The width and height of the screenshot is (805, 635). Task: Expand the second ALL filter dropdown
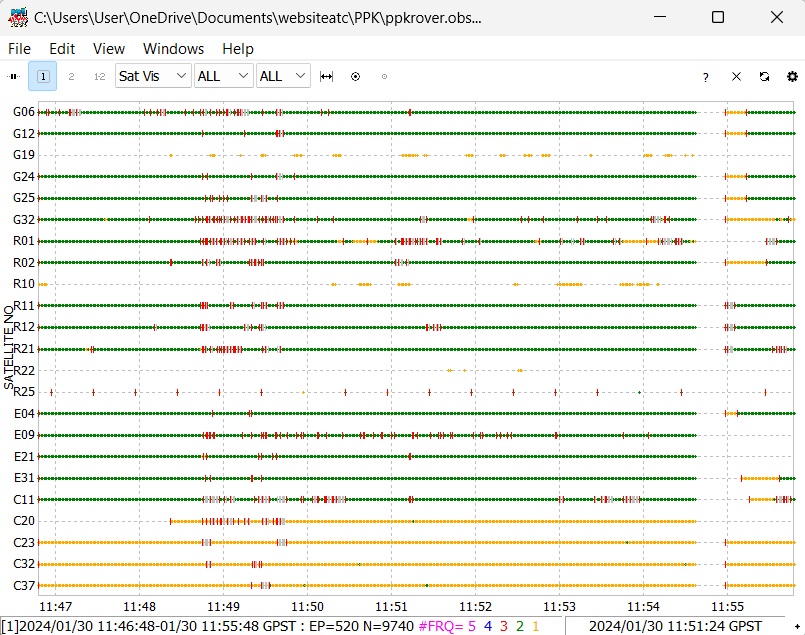point(283,76)
